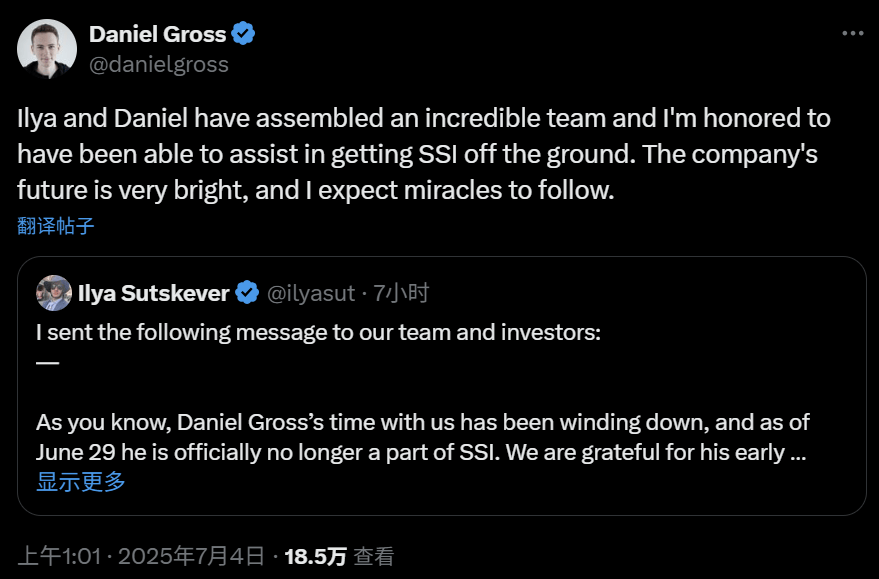Click 'I sent the following message' line
This screenshot has height=579, width=879.
(318, 332)
